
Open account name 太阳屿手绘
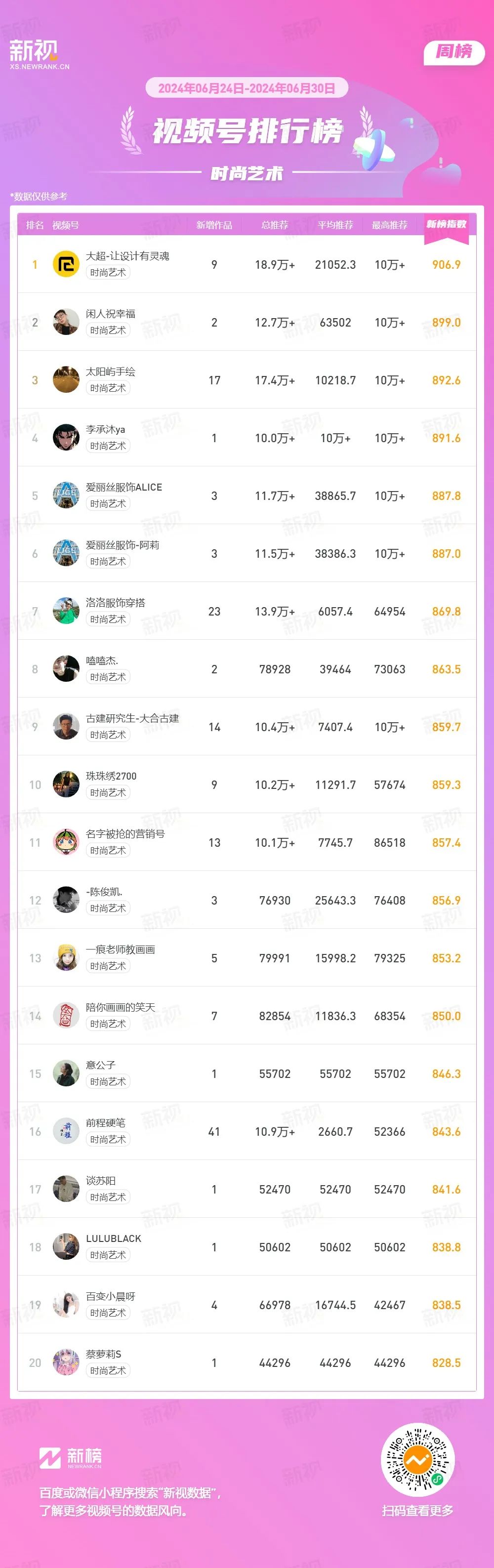tap(111, 371)
